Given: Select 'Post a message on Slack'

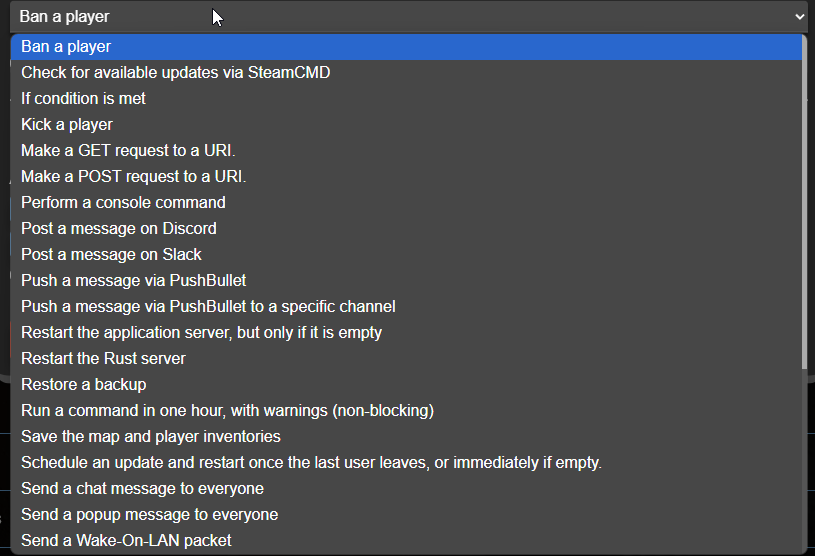Looking at the screenshot, I should coord(406,255).
